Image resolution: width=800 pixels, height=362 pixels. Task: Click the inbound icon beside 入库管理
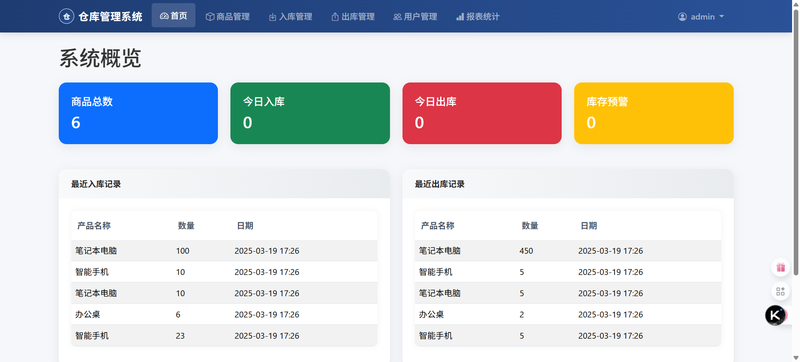tap(272, 17)
